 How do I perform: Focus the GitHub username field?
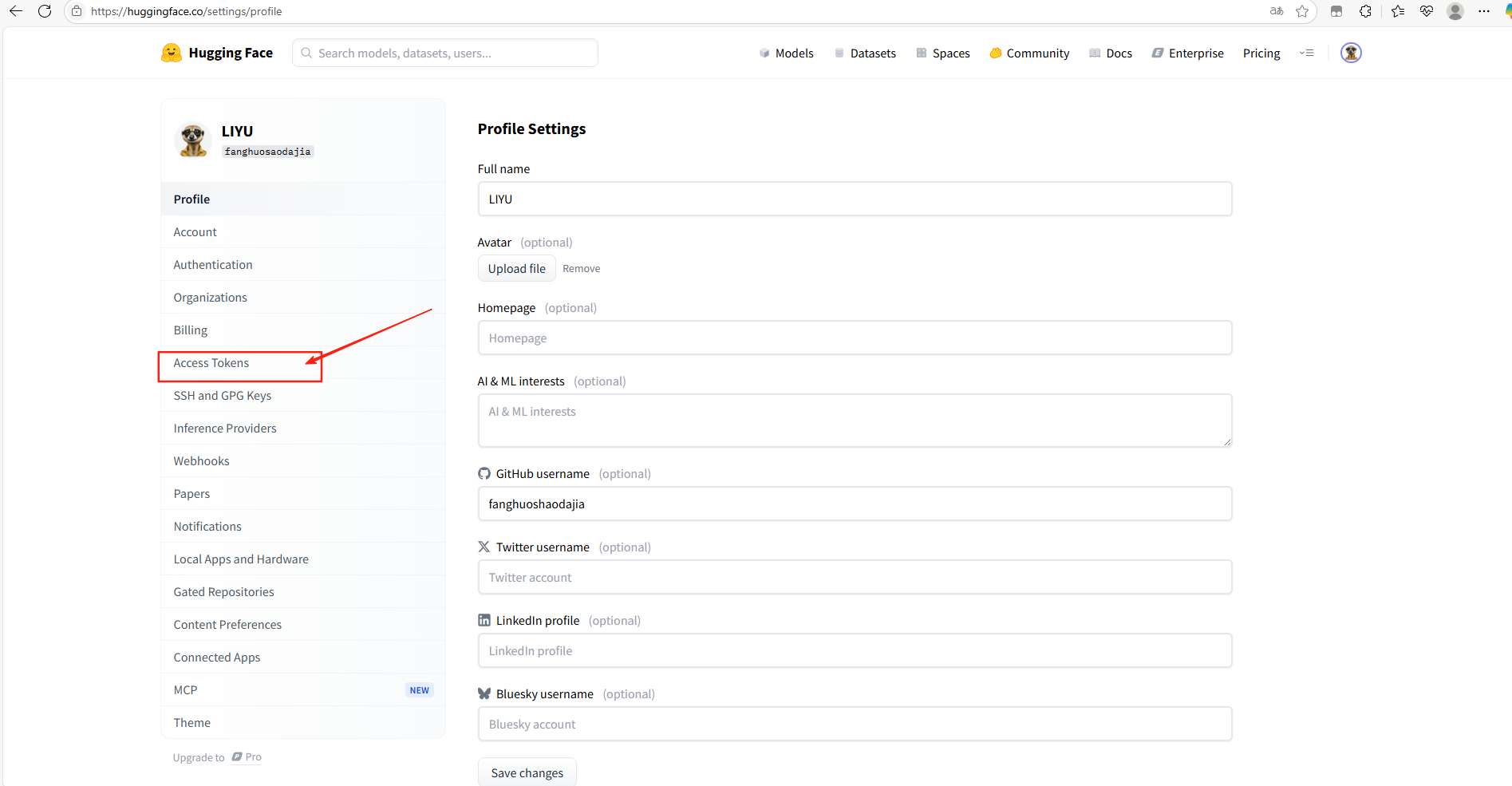(855, 504)
